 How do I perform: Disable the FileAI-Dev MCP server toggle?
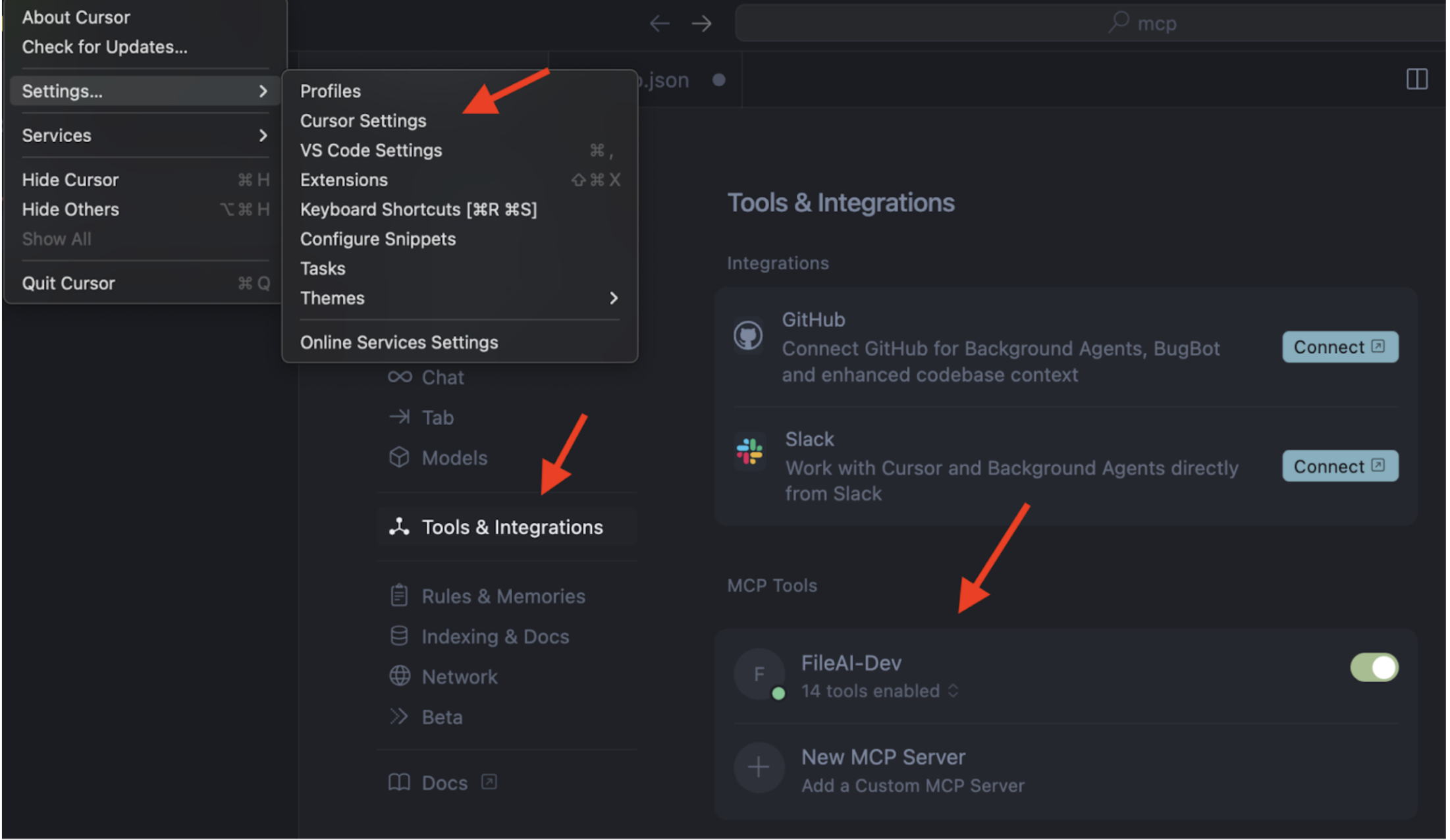[x=1374, y=668]
